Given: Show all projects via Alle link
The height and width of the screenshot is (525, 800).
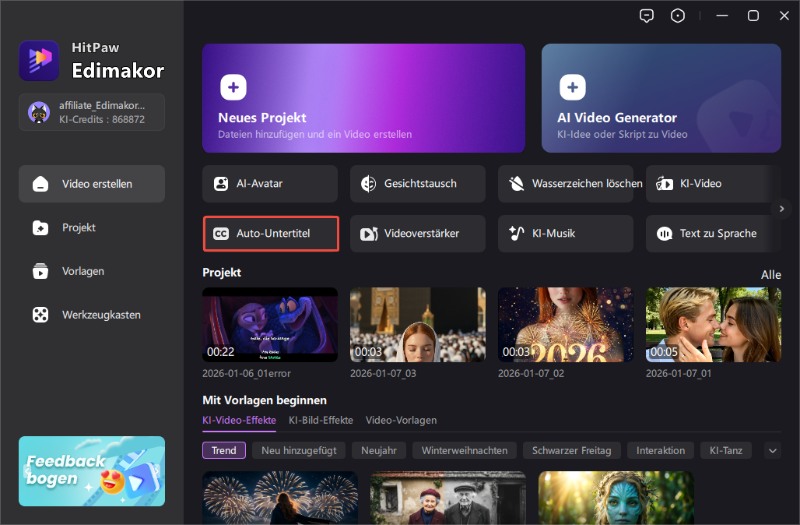Looking at the screenshot, I should click(770, 275).
